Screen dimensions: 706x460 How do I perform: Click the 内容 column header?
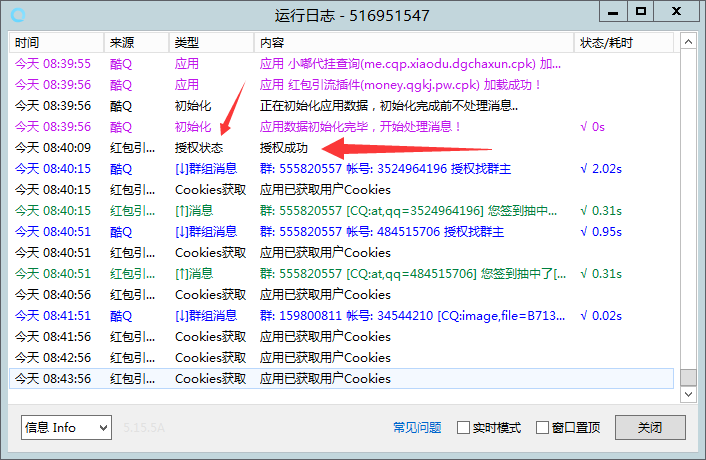click(414, 43)
